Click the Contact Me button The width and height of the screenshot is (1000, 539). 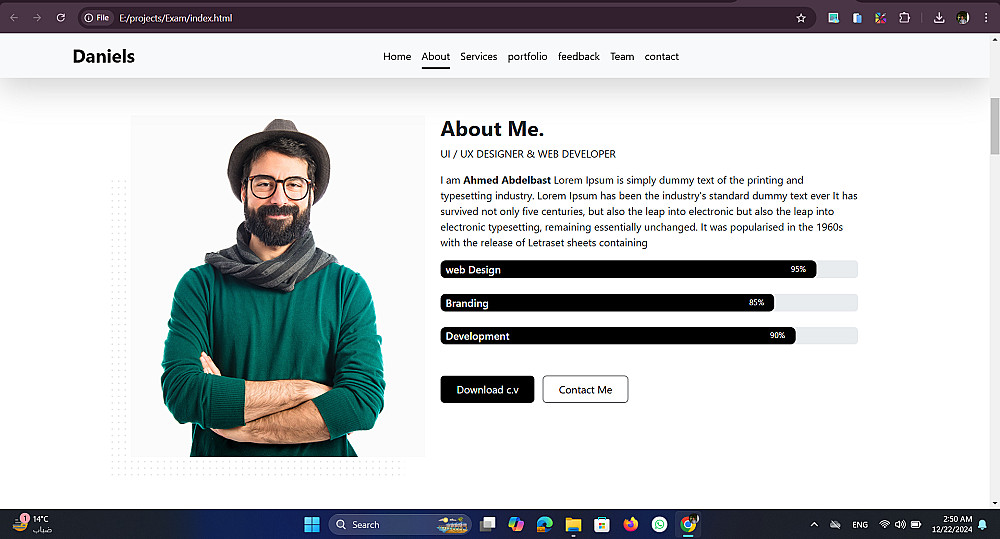(x=585, y=389)
